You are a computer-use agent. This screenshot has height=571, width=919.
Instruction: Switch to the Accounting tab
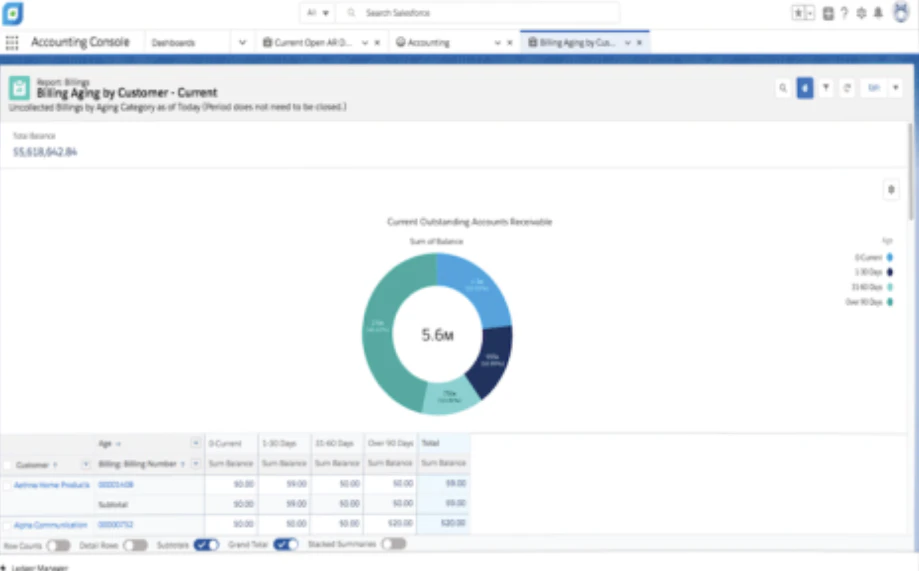click(x=423, y=42)
